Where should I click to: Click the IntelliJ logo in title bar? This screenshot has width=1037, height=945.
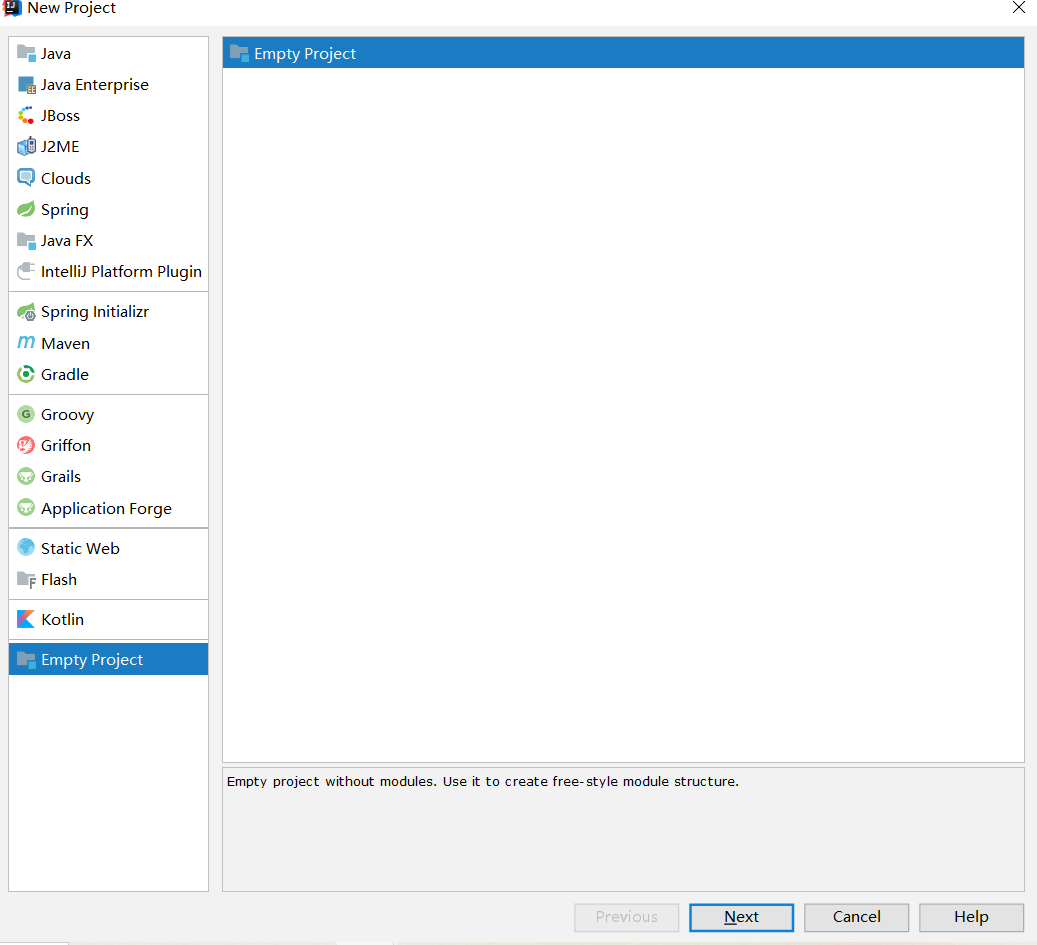13,8
